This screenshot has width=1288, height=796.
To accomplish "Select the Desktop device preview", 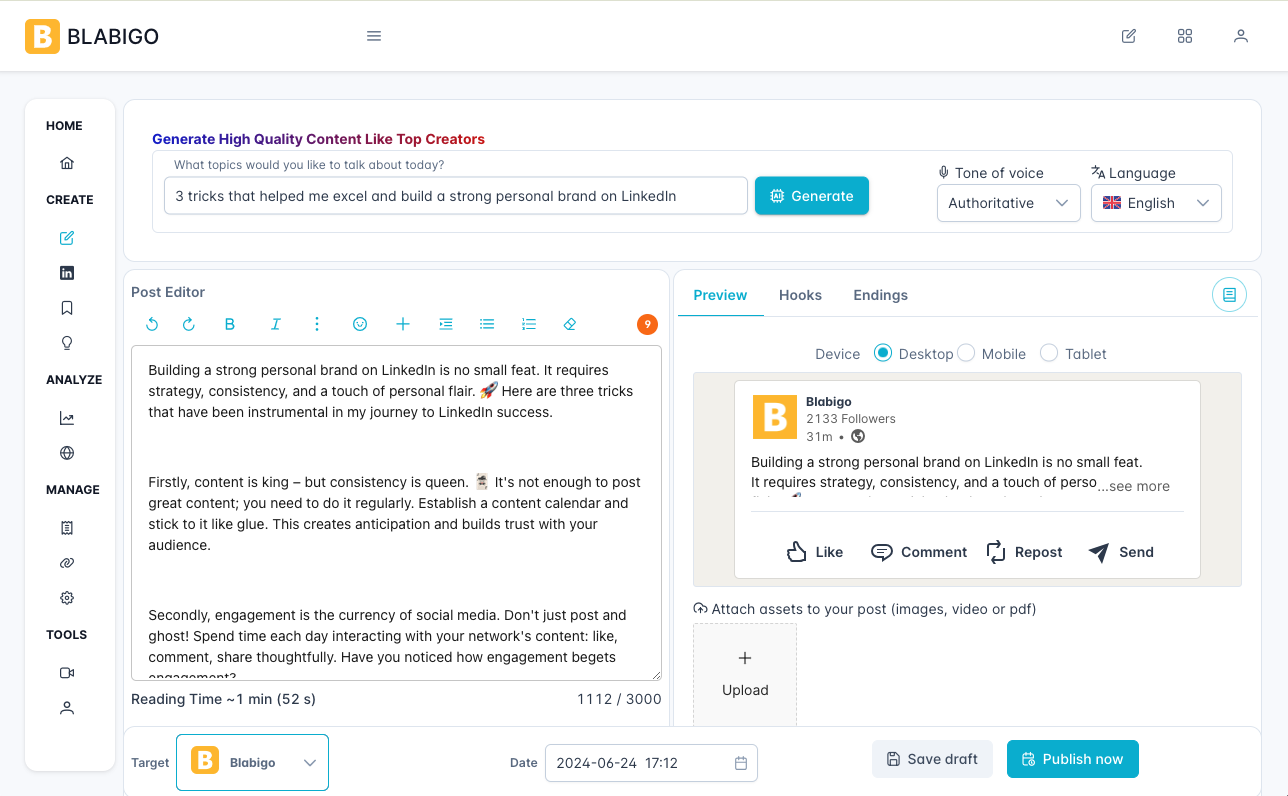I will [881, 353].
